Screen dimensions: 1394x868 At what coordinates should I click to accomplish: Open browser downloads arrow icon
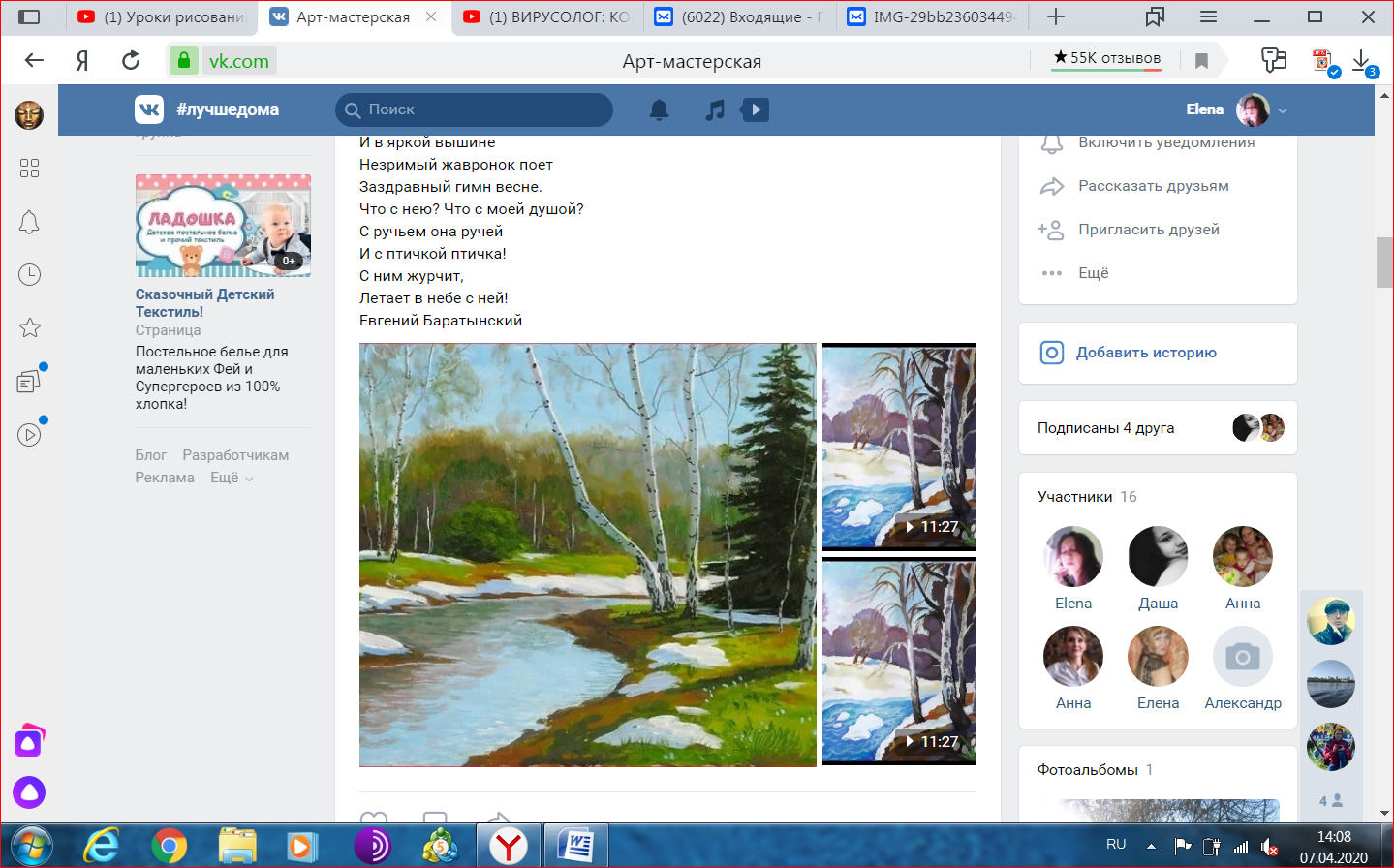pyautogui.click(x=1361, y=61)
